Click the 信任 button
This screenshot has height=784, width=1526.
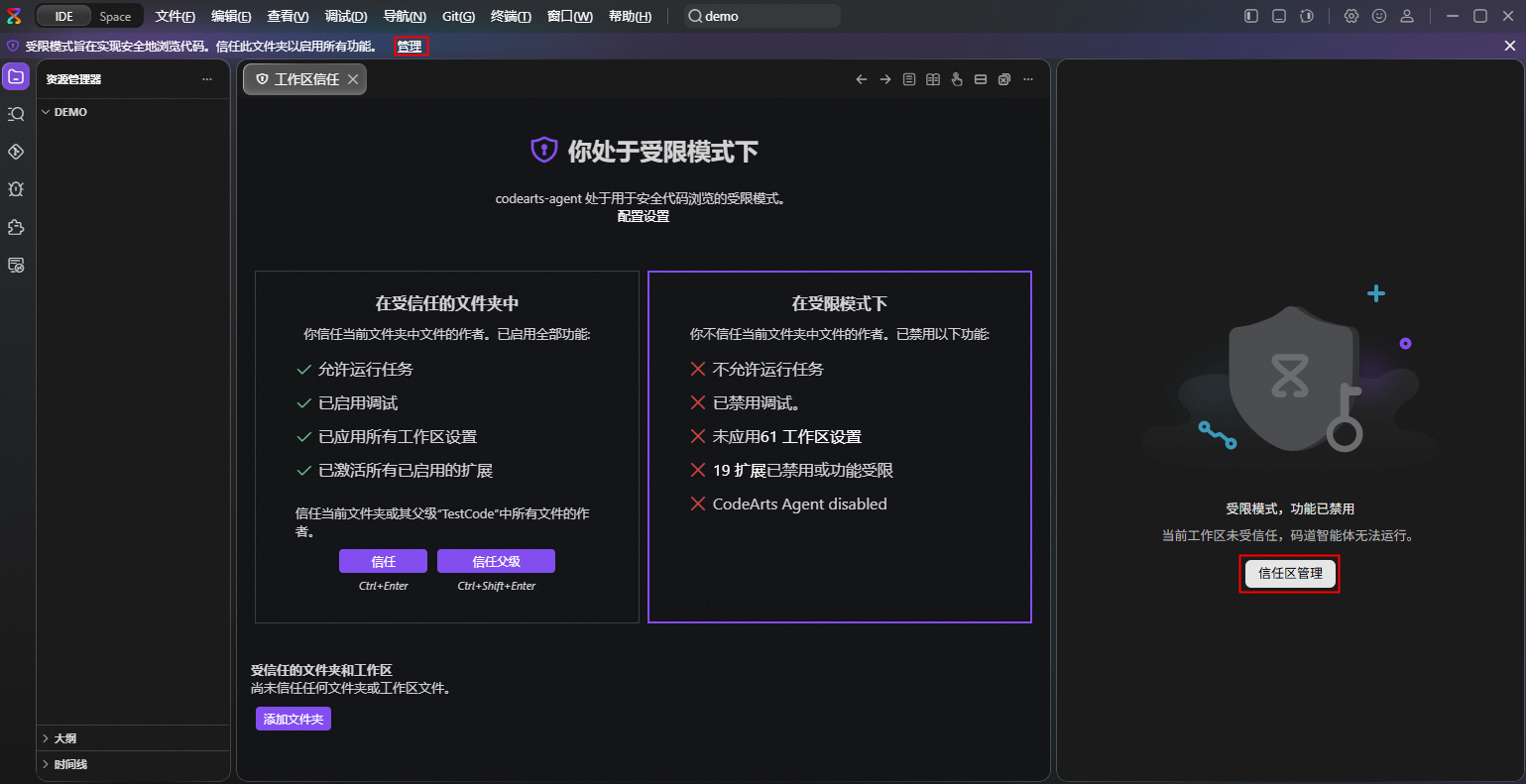click(383, 561)
